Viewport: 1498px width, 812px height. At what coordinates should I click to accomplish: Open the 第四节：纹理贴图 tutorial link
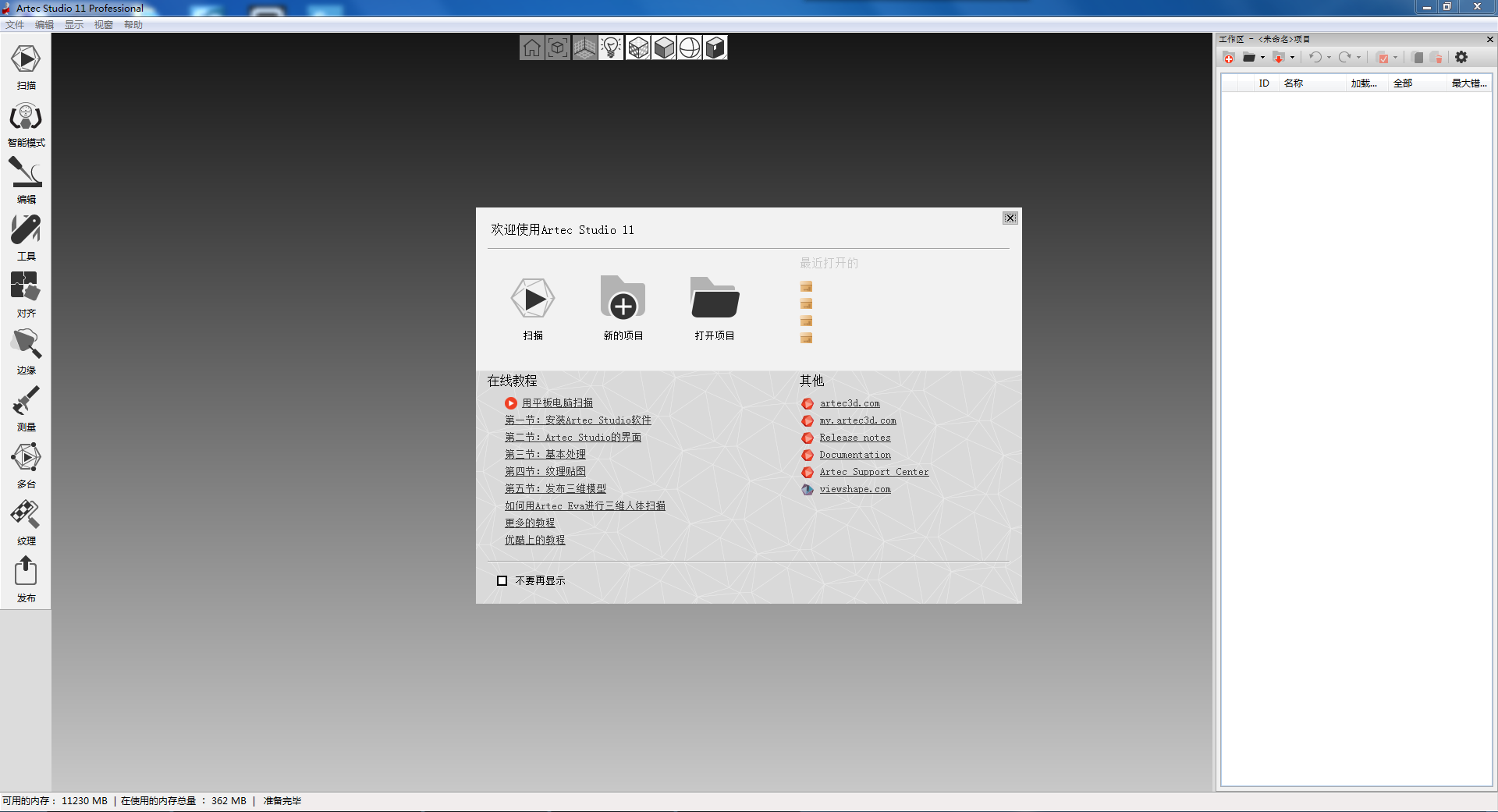(x=545, y=472)
